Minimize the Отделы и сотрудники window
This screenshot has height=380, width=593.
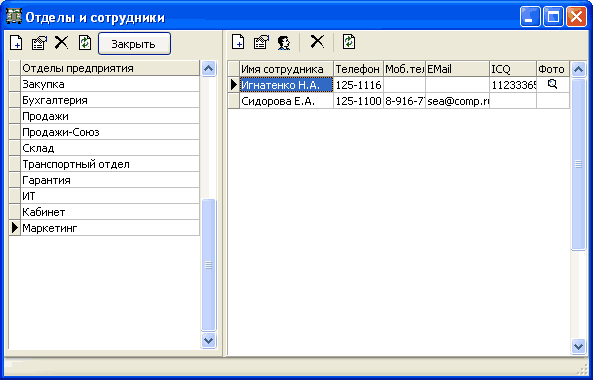coord(530,17)
